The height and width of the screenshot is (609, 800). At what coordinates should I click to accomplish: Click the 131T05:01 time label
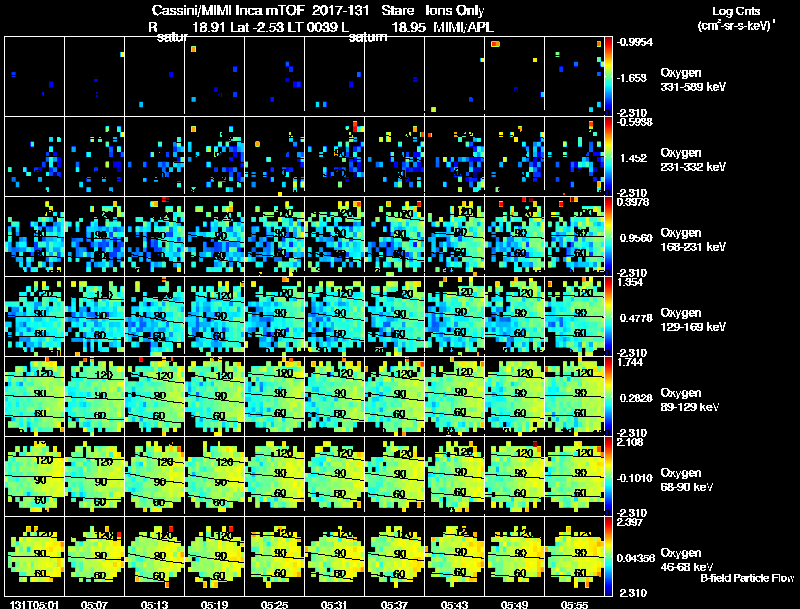tap(34, 605)
